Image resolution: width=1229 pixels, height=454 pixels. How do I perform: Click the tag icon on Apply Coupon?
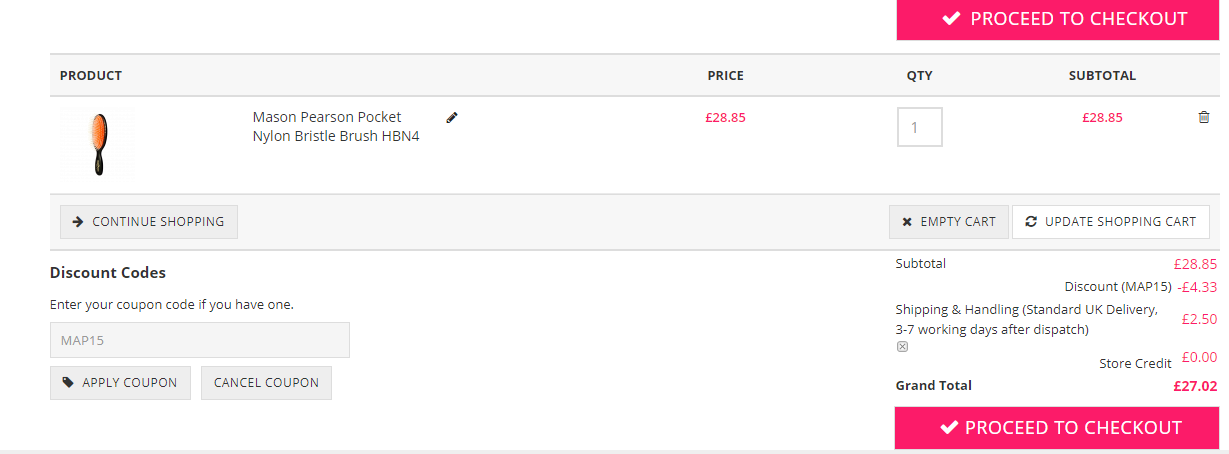coord(68,382)
